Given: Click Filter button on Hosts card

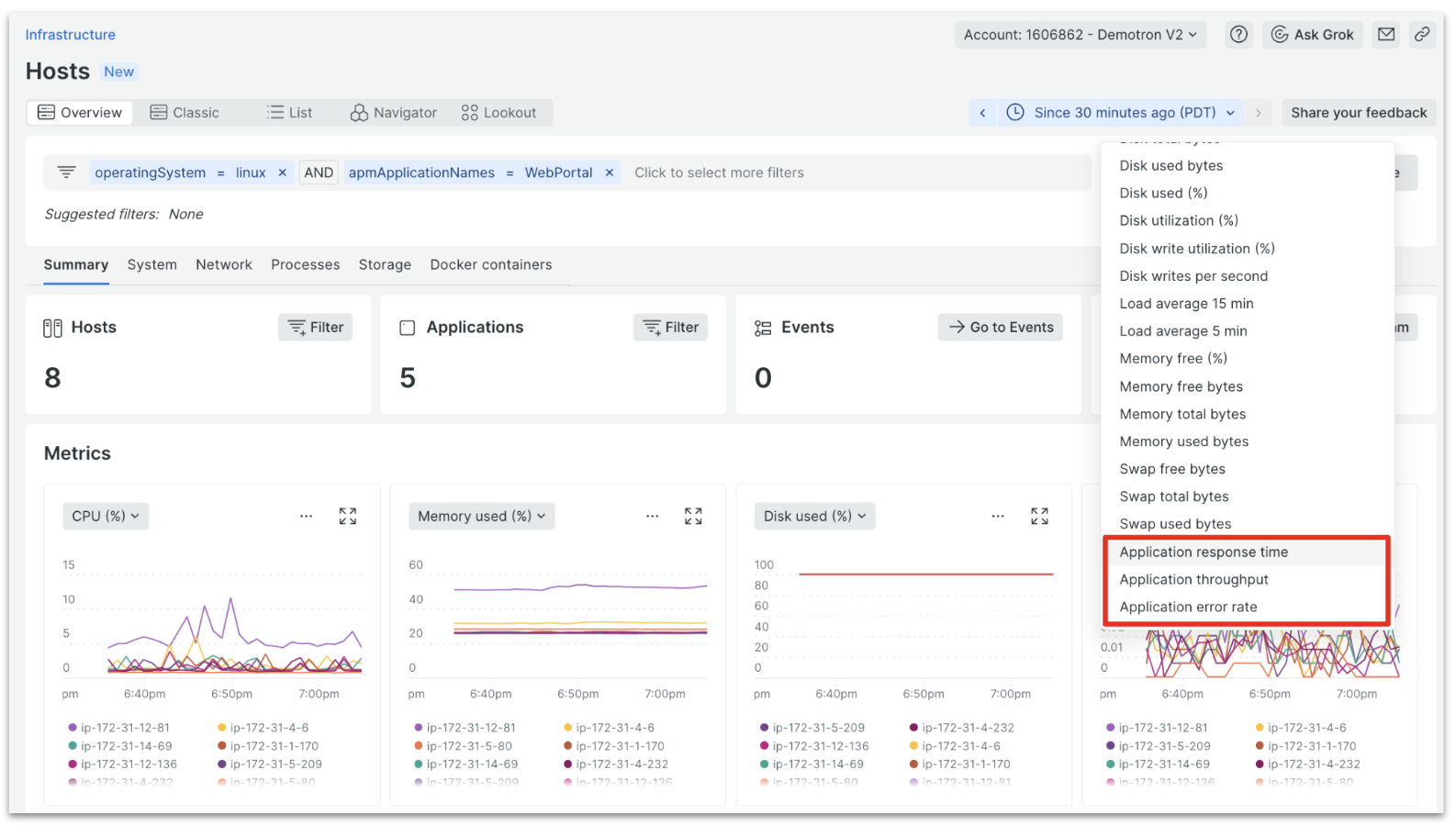Looking at the screenshot, I should point(316,328).
